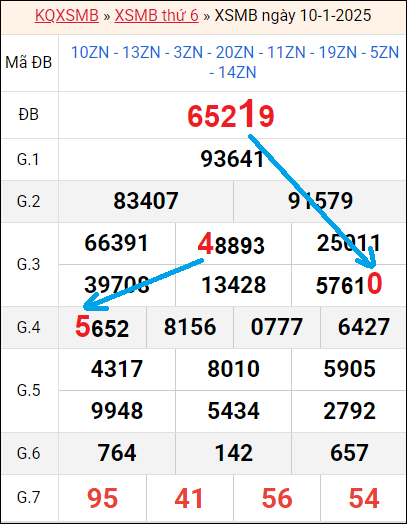Click G.4 number 8156
Screen dimensions: 407x524
(x=190, y=327)
